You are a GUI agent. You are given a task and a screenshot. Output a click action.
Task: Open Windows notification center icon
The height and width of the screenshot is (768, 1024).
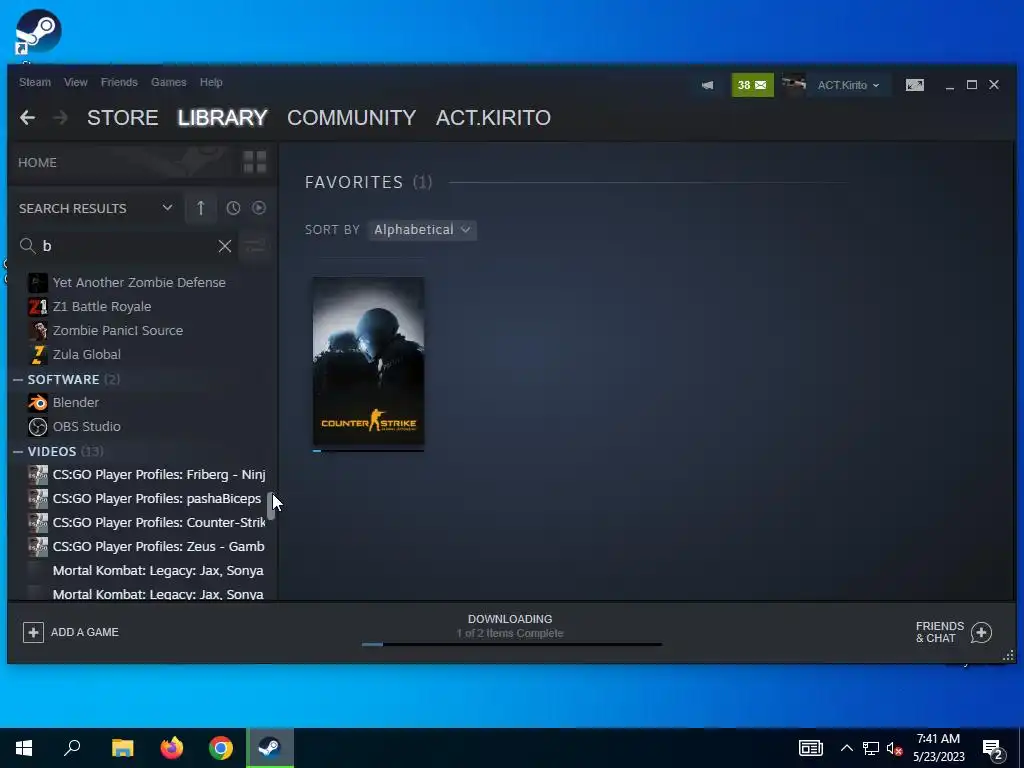pyautogui.click(x=993, y=749)
